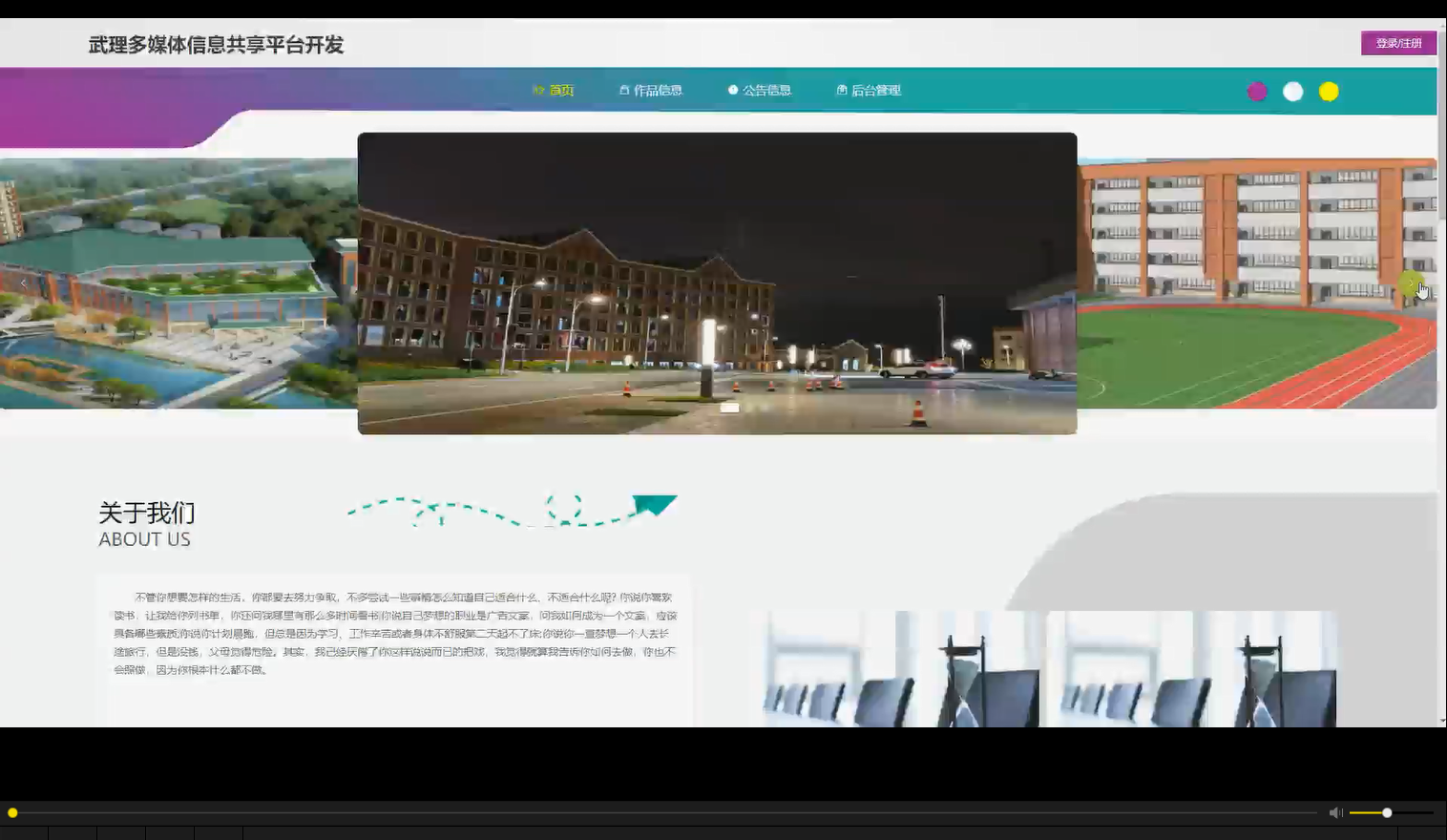Click the left arrow on the carousel
Viewport: 1447px width, 840px height.
(x=22, y=283)
